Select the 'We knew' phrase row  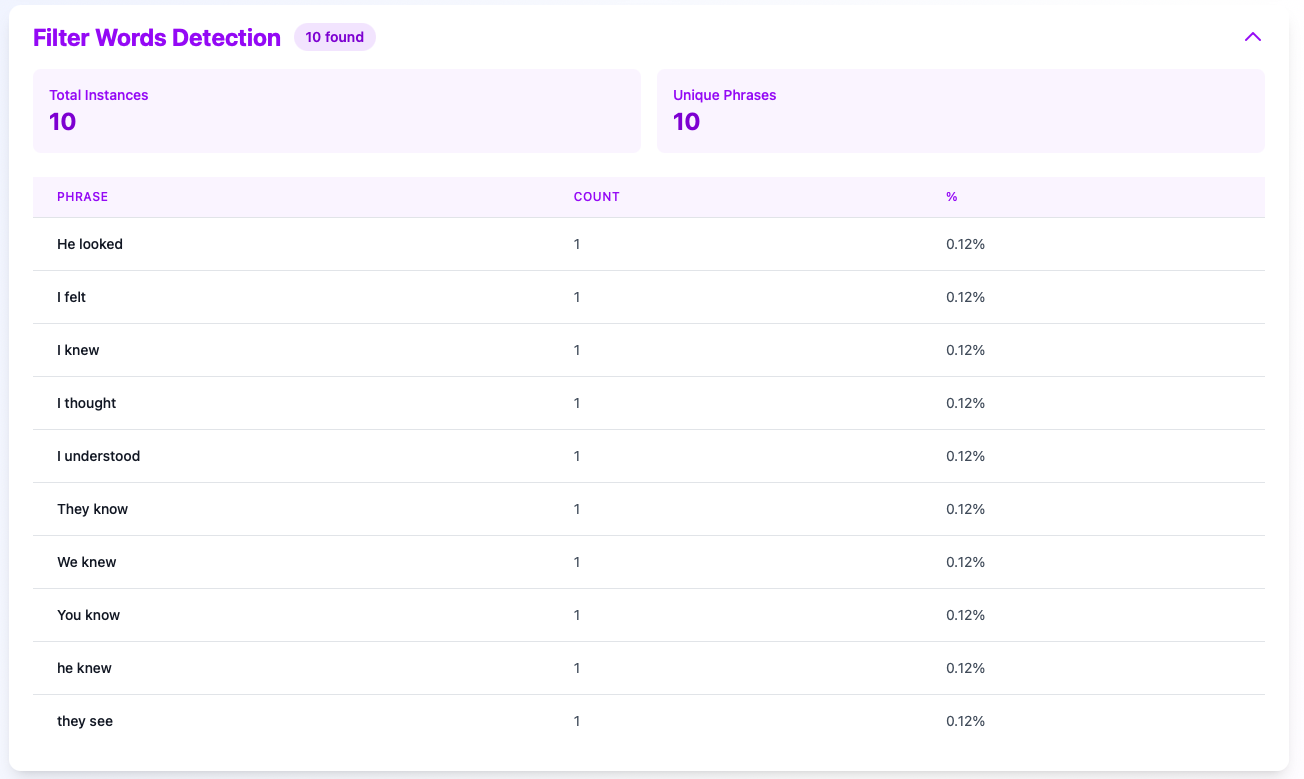(x=87, y=562)
